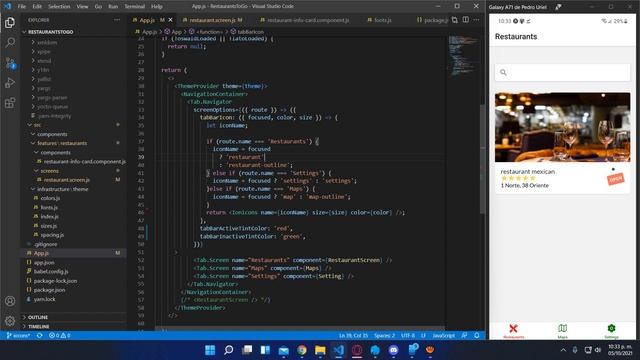
Task: Open Chrome from the taskbar
Action: click(302, 350)
